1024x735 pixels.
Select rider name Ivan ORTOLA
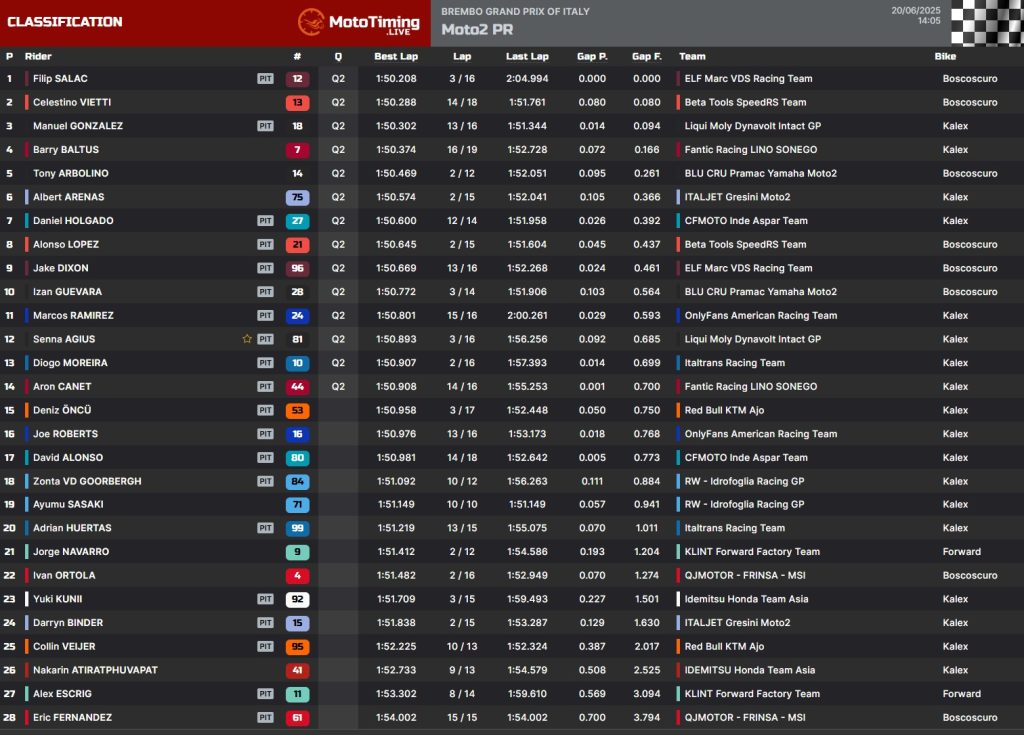[64, 576]
